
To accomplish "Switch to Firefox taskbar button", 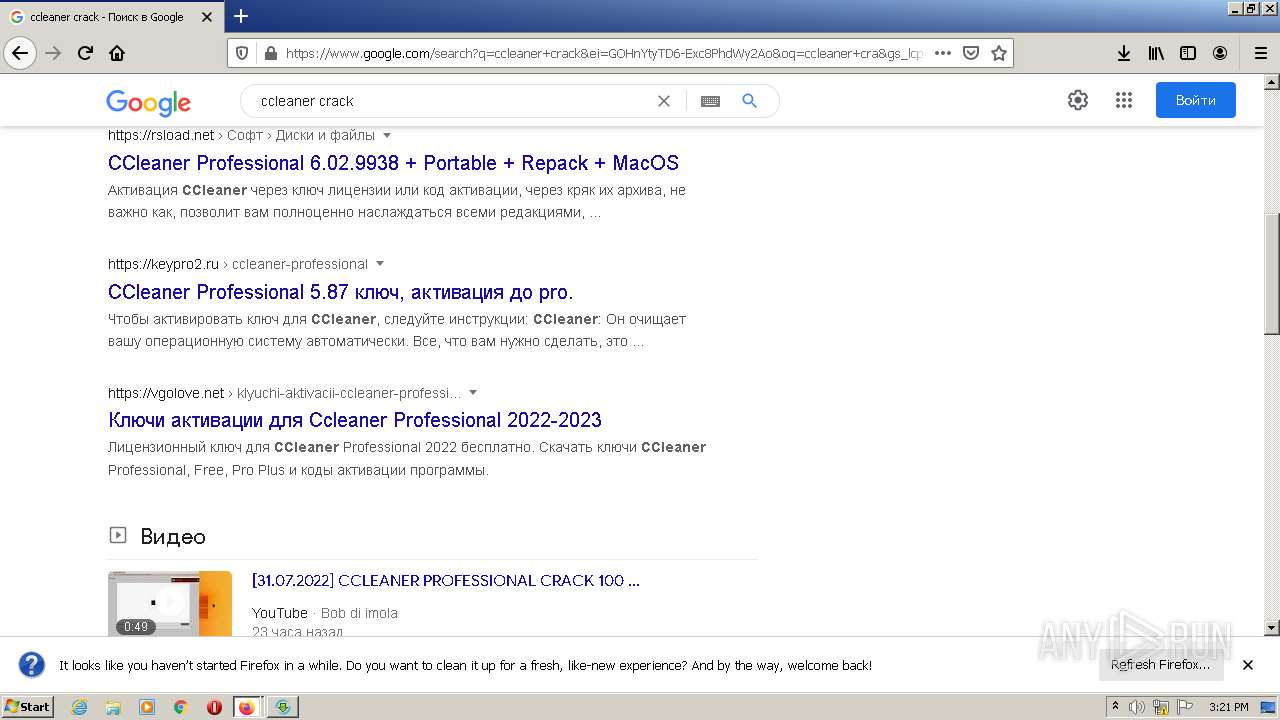I will tap(247, 707).
